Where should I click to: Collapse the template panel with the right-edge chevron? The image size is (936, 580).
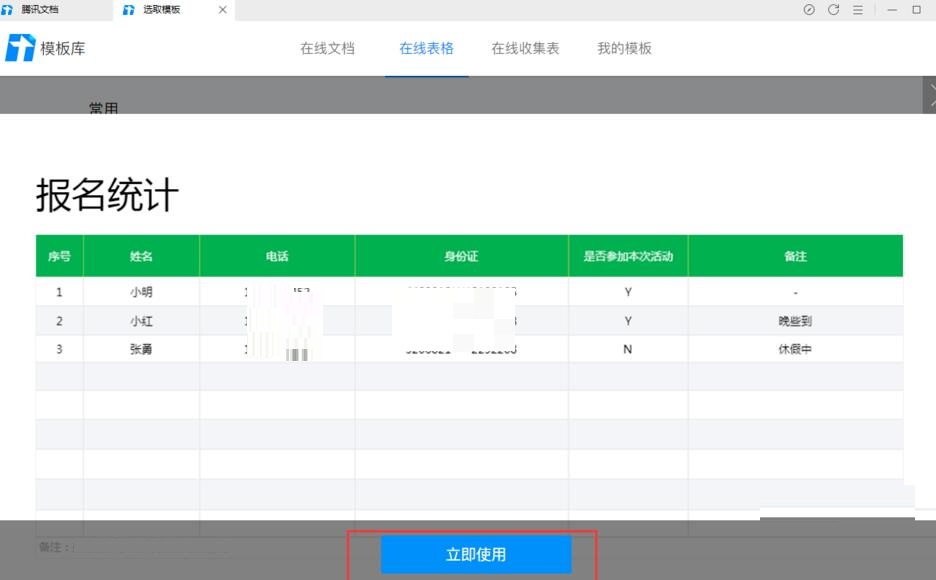pos(931,97)
